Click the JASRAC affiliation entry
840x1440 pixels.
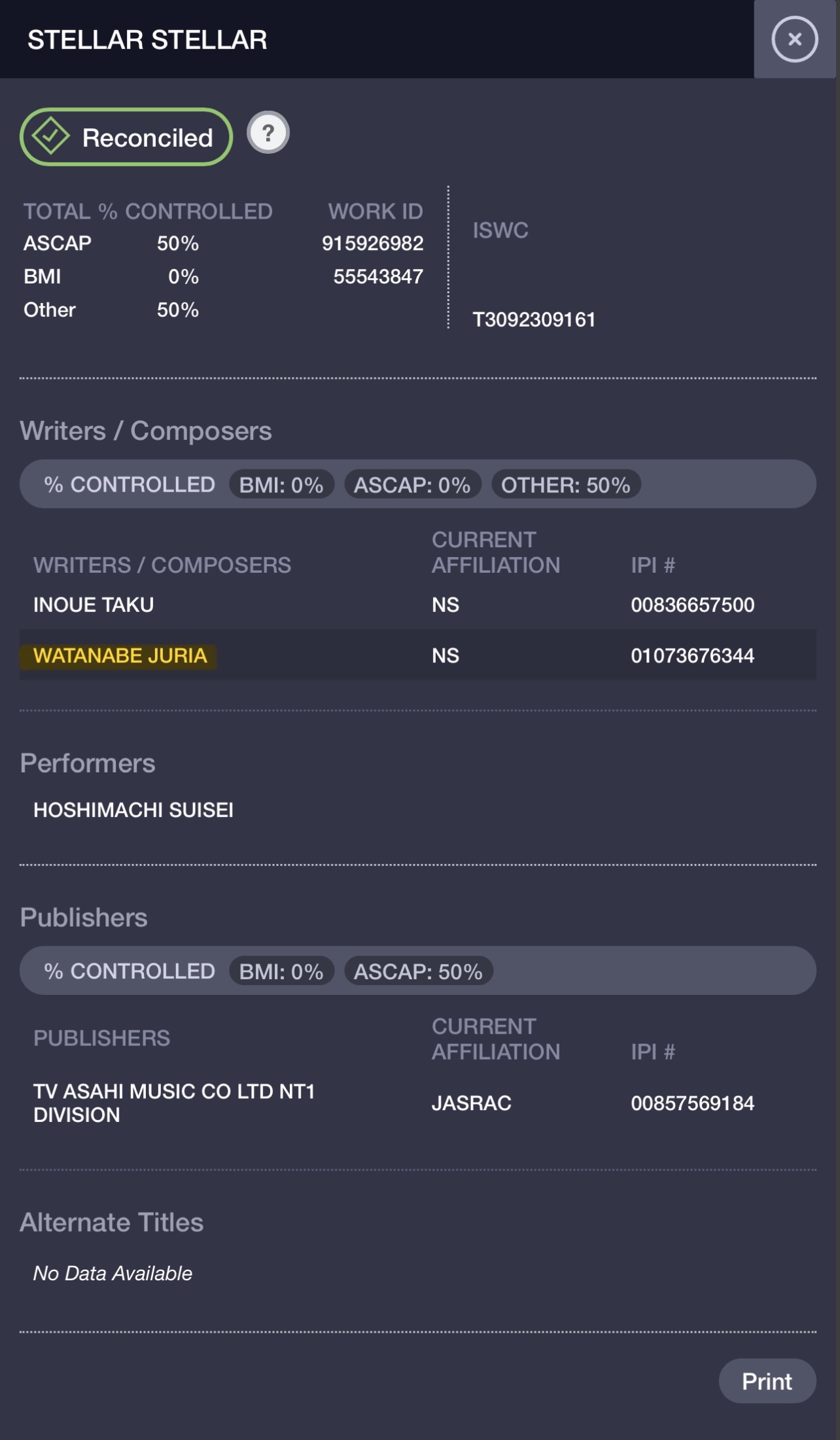point(471,1103)
